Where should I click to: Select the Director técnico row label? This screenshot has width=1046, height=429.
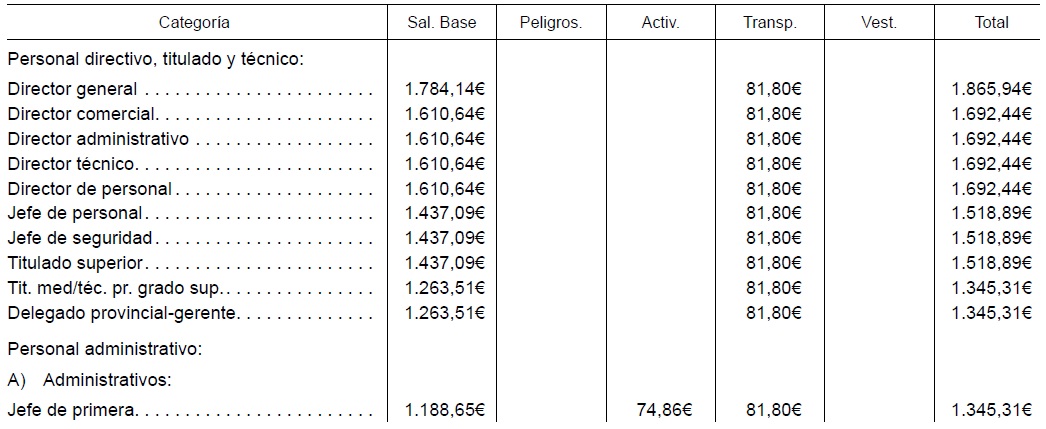[x=71, y=163]
